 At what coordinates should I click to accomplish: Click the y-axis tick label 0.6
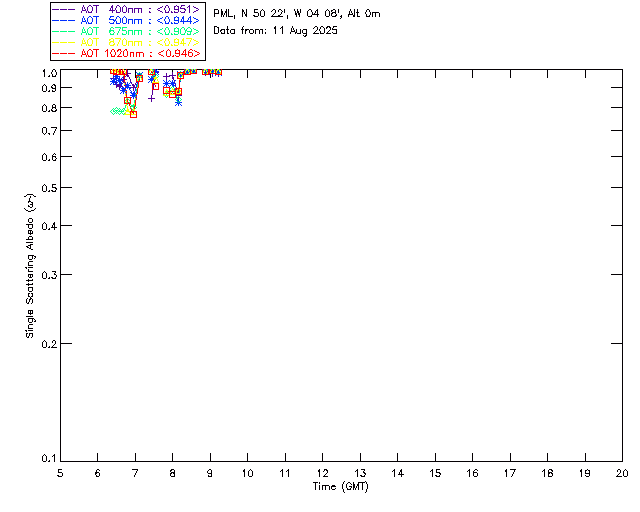[49, 157]
